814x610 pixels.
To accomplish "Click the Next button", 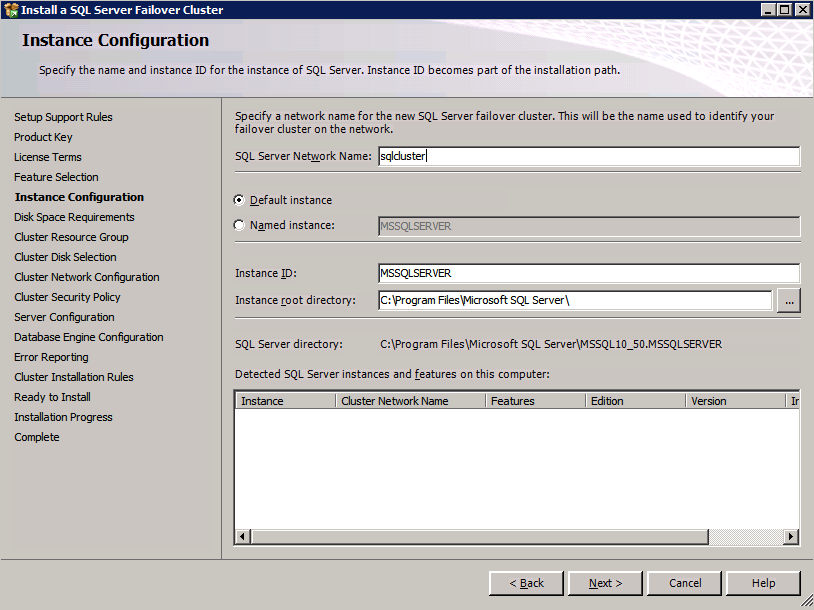I will [605, 583].
